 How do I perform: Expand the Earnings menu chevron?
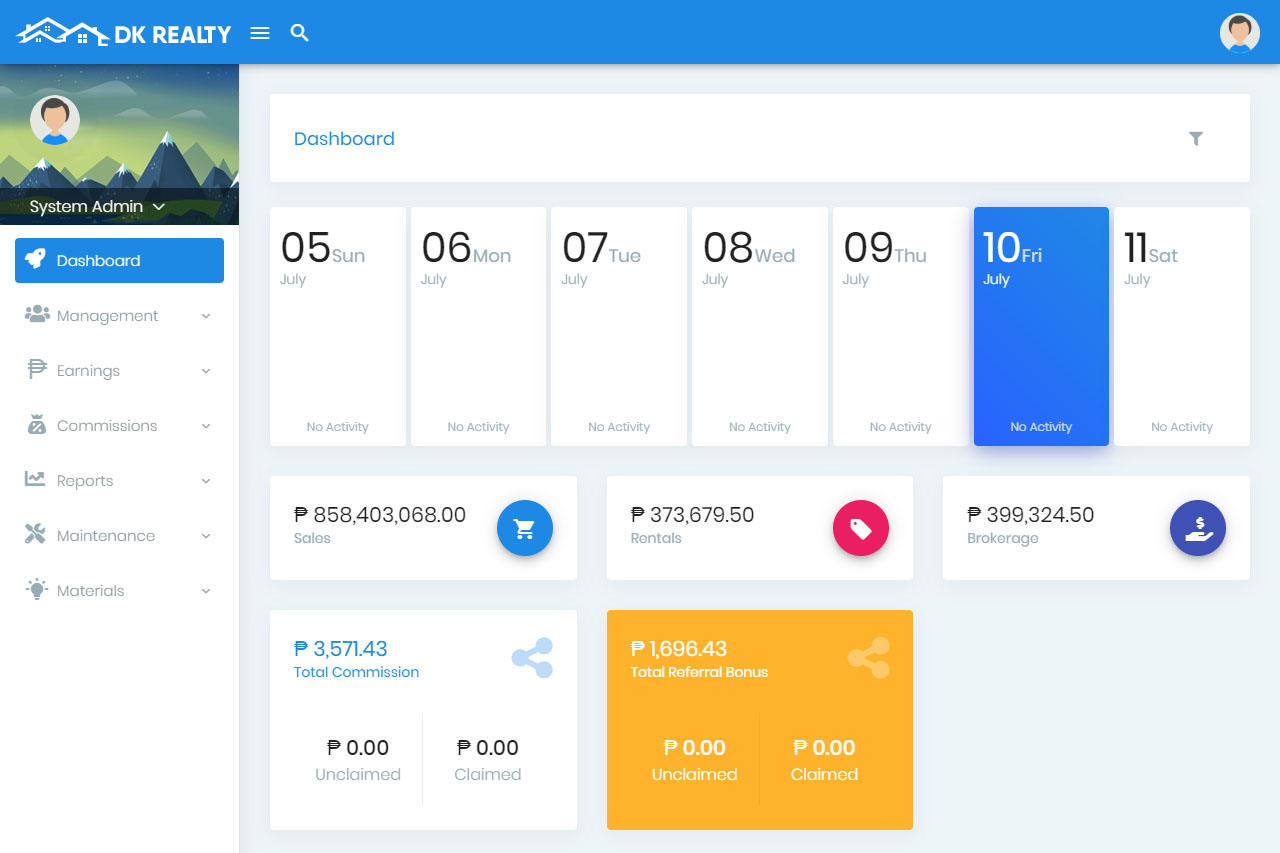tap(206, 371)
